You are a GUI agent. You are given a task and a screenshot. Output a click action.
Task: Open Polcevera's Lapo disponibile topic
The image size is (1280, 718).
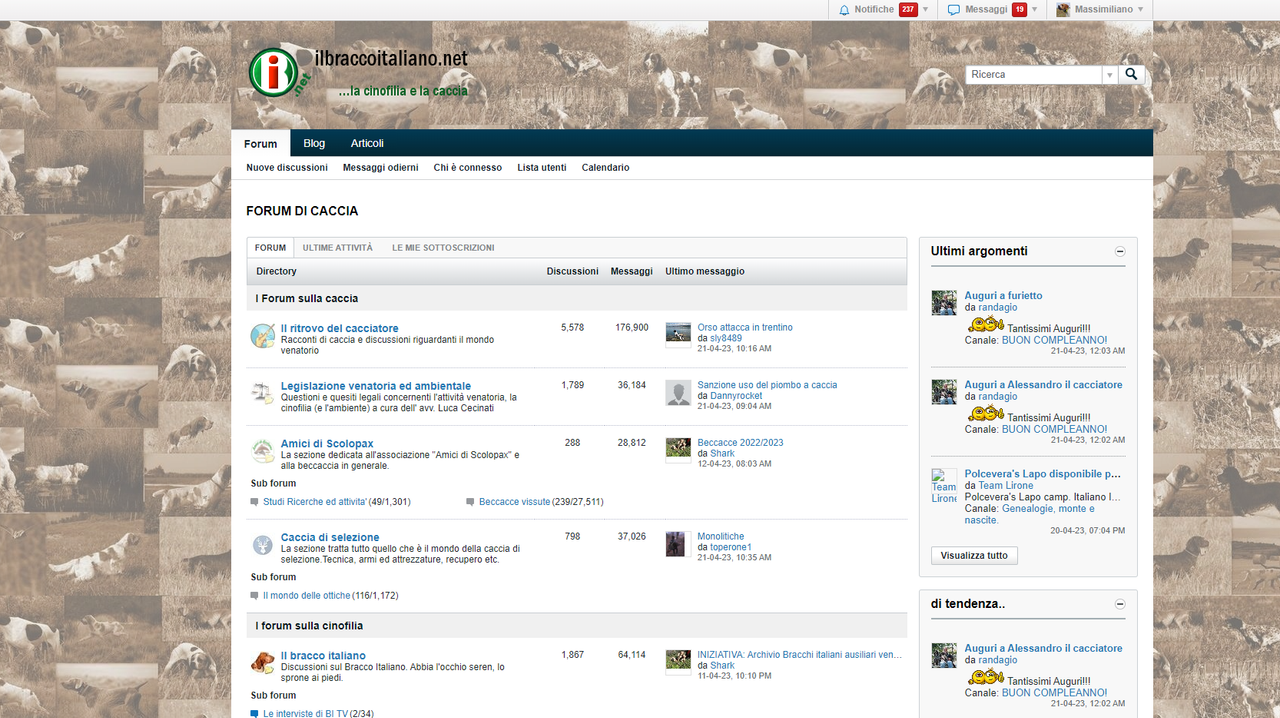click(1043, 474)
